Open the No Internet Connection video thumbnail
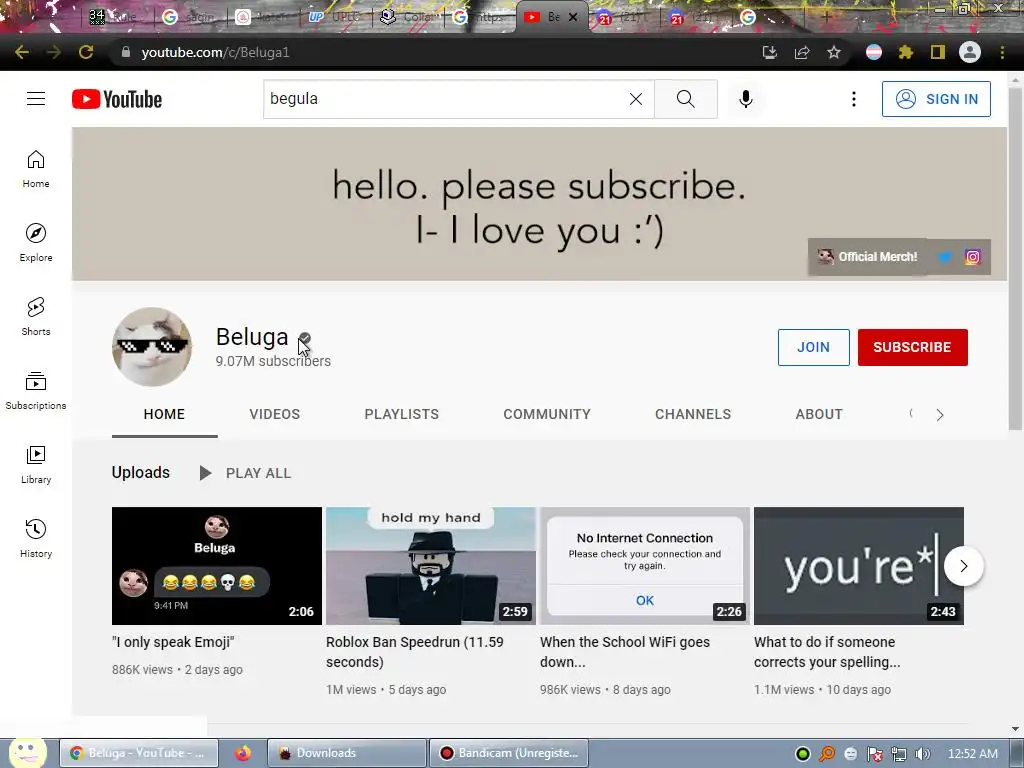Image resolution: width=1024 pixels, height=768 pixels. tap(645, 566)
